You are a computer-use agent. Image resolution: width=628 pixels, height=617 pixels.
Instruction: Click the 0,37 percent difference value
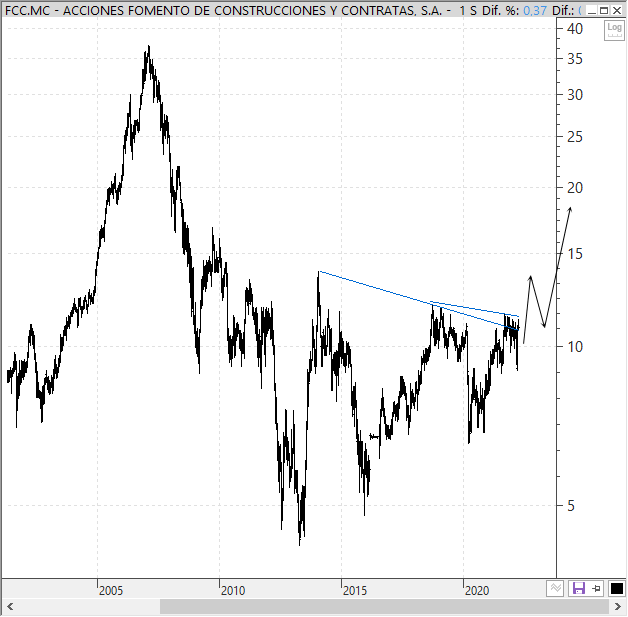pyautogui.click(x=535, y=10)
